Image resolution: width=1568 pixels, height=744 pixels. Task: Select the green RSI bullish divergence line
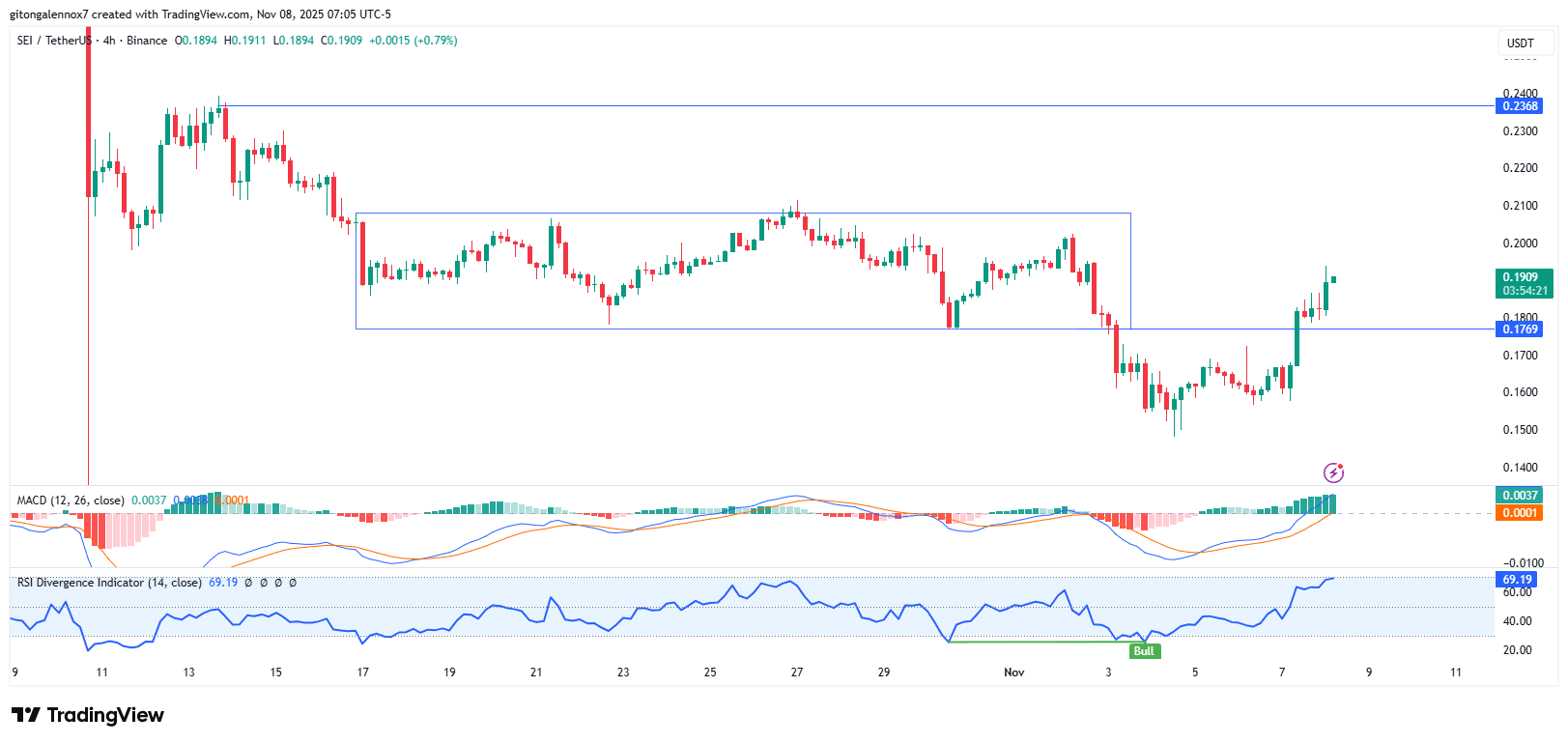(x=1043, y=642)
